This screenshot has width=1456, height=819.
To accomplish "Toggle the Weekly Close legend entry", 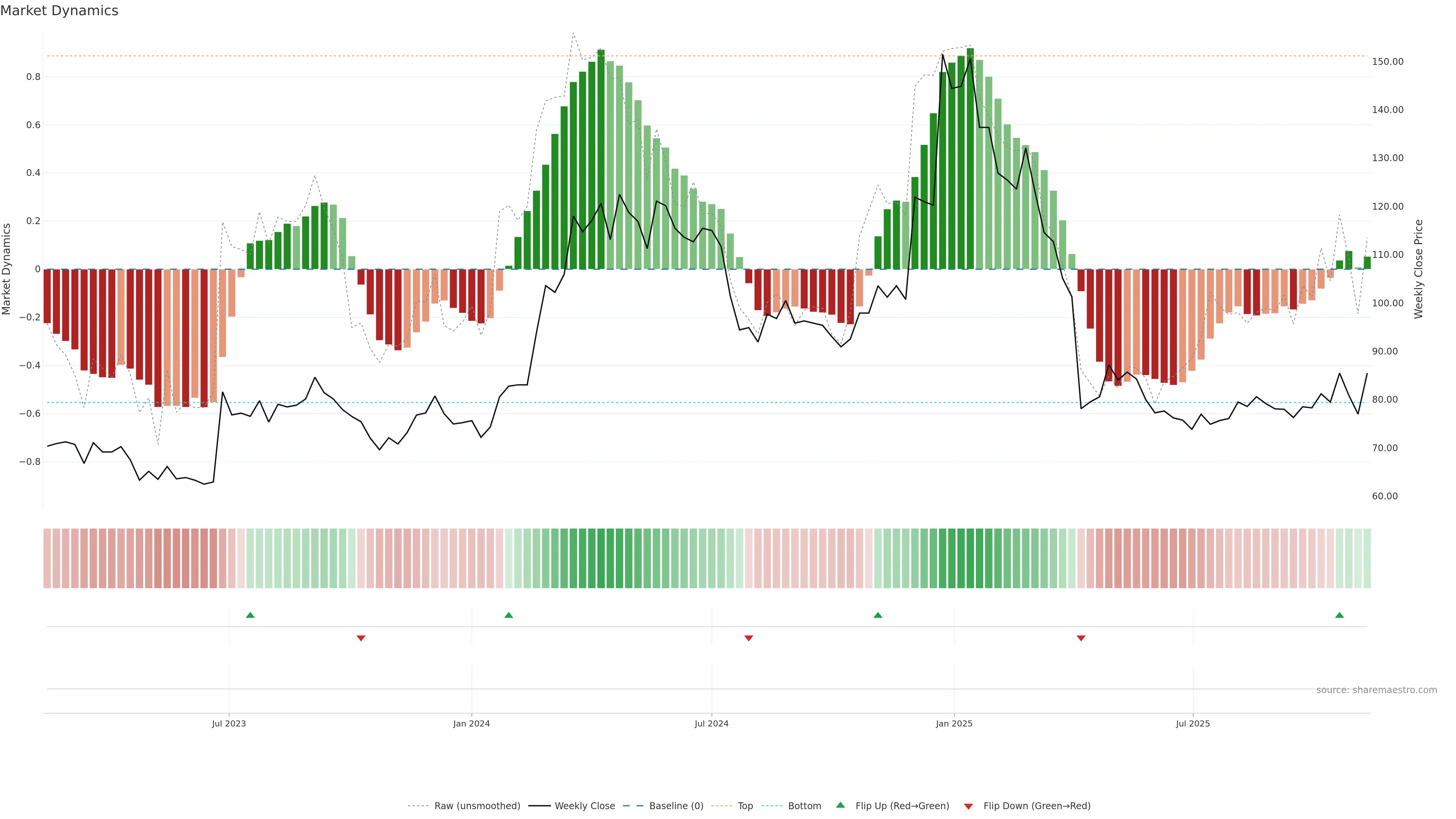I will [584, 806].
